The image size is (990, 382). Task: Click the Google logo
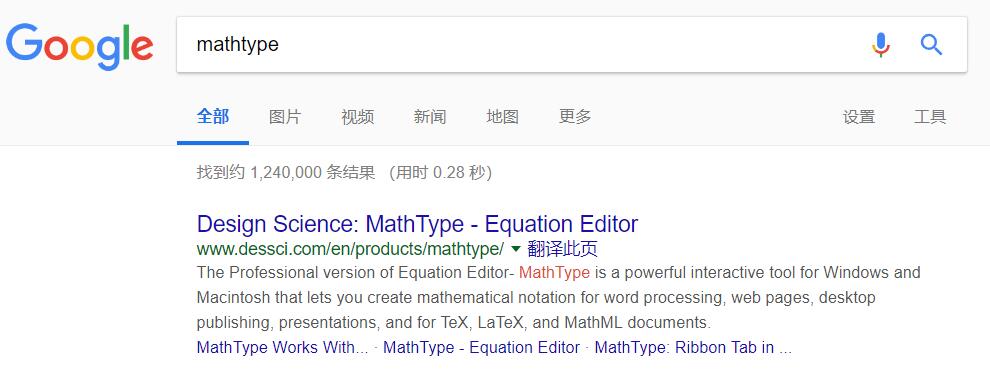click(80, 46)
